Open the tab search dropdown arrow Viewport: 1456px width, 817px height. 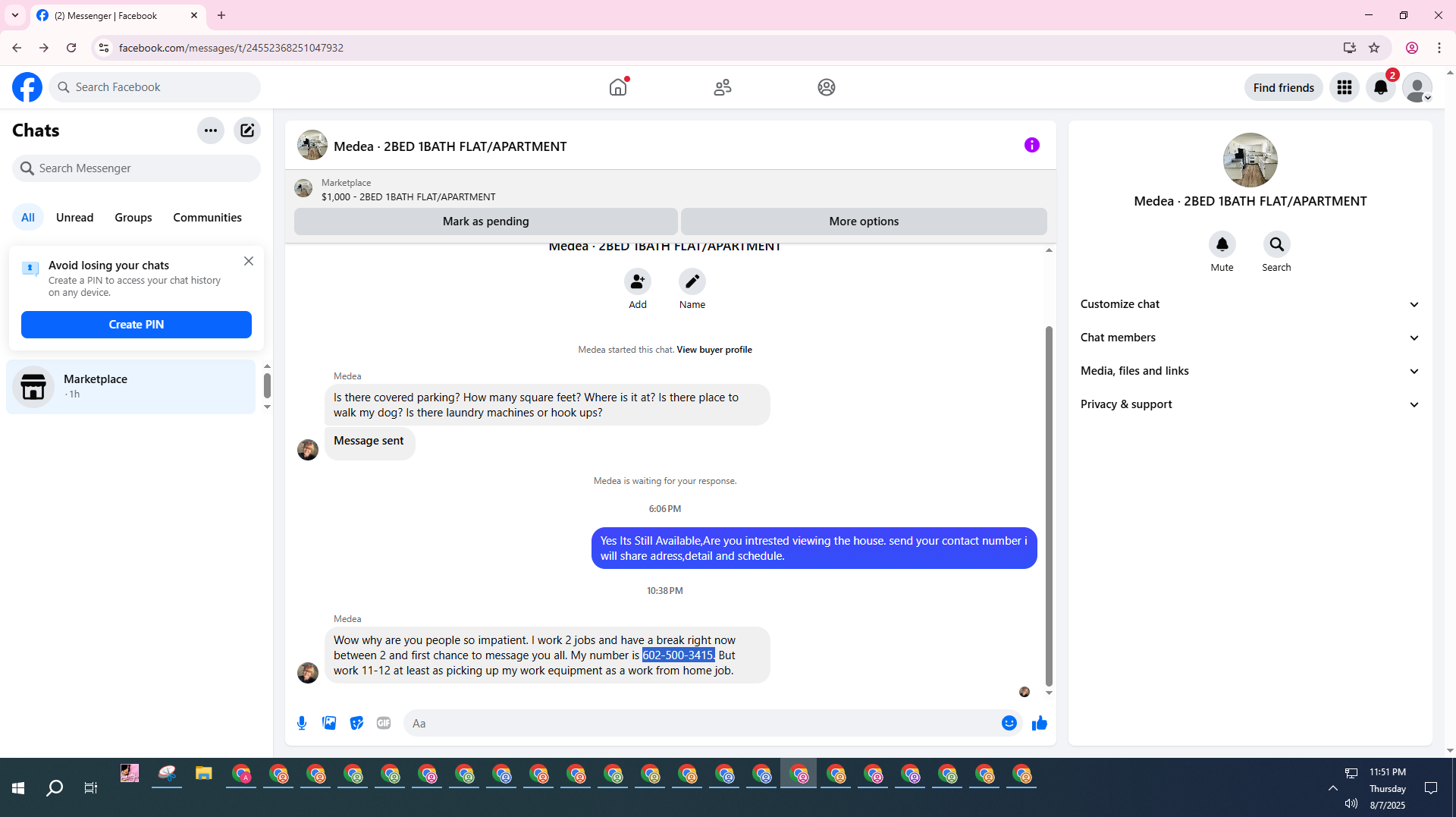tap(15, 15)
